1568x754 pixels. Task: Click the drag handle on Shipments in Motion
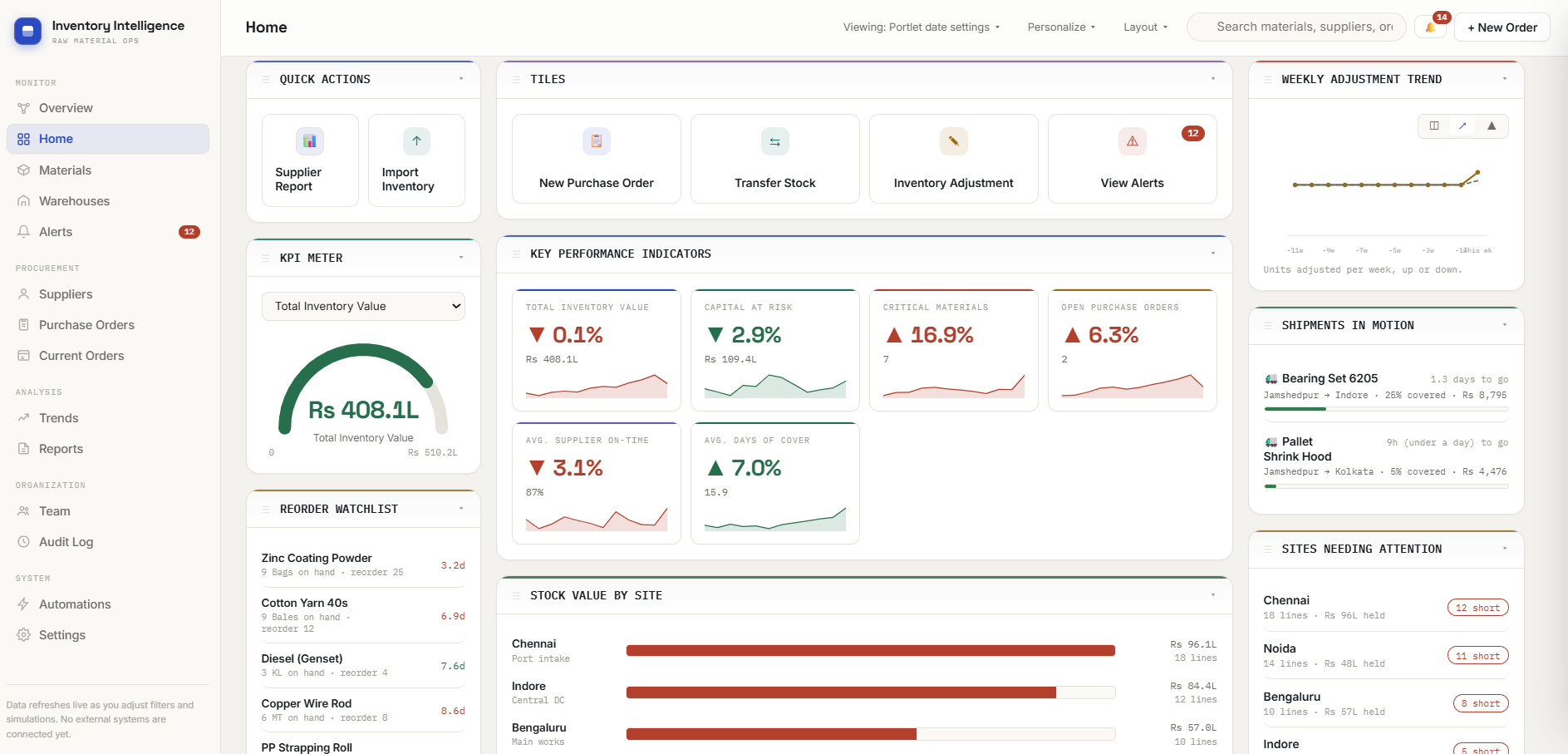pos(1268,326)
